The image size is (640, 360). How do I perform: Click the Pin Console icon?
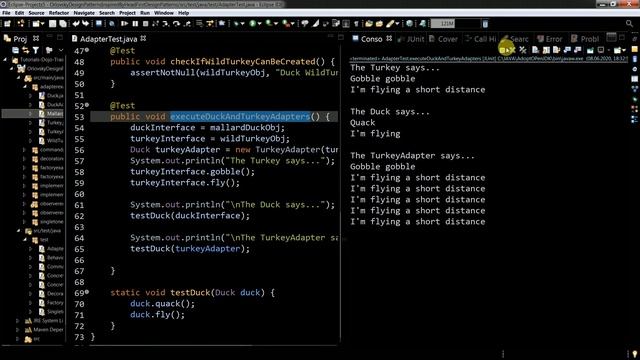tap(590, 50)
